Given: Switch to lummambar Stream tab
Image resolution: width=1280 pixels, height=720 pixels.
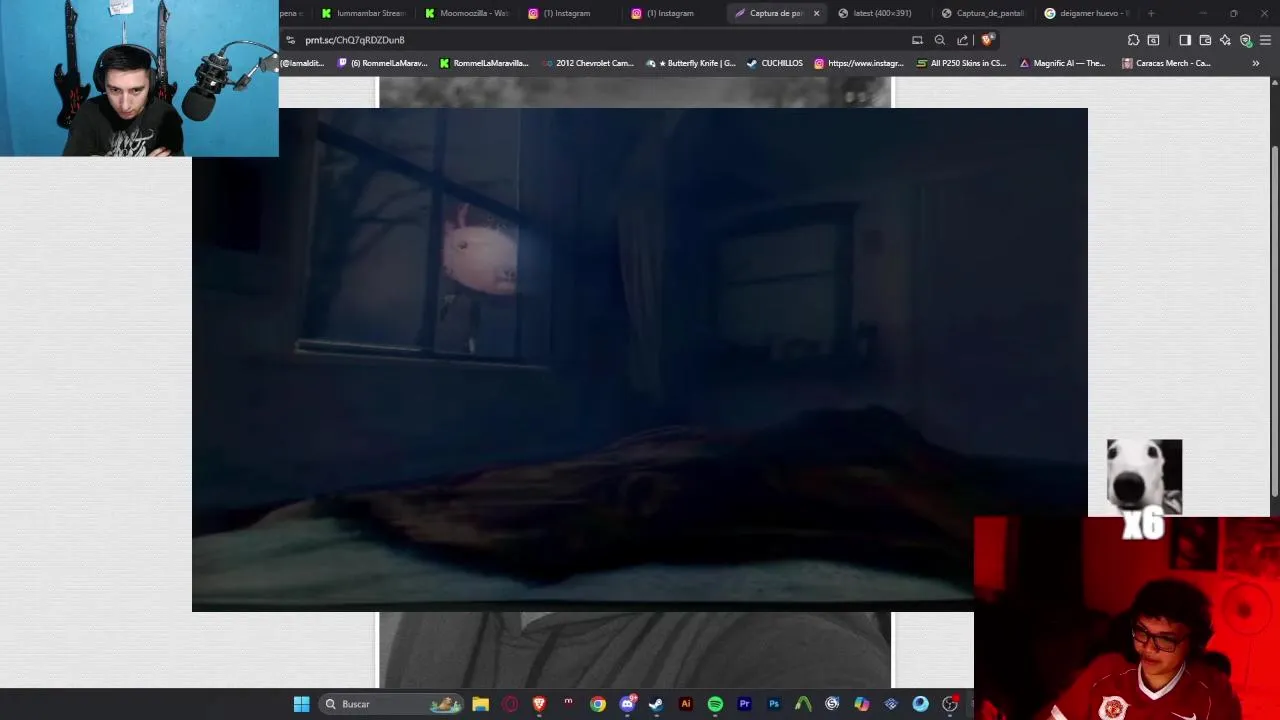Looking at the screenshot, I should (x=362, y=13).
